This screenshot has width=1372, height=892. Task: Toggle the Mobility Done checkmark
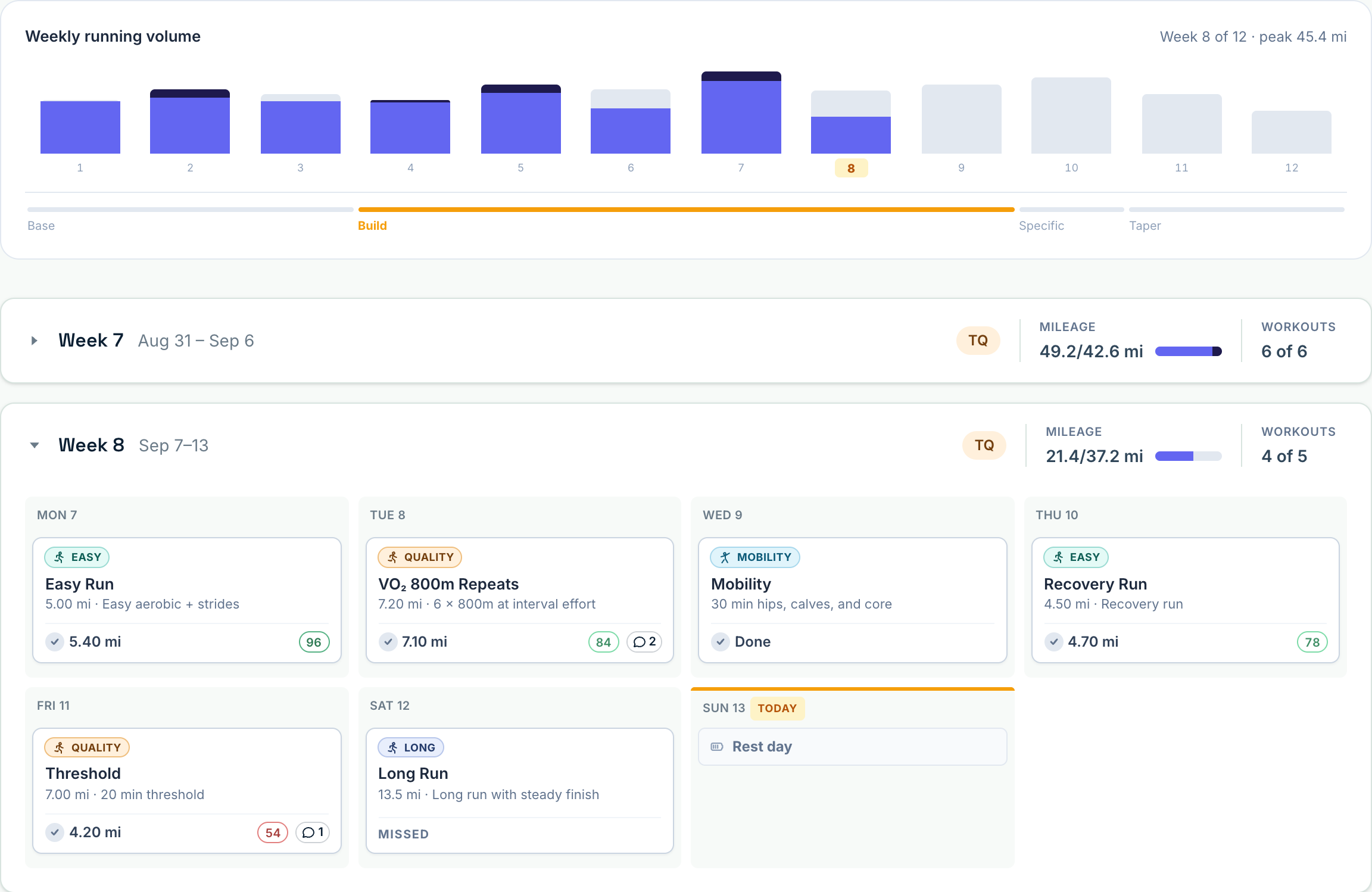(721, 642)
